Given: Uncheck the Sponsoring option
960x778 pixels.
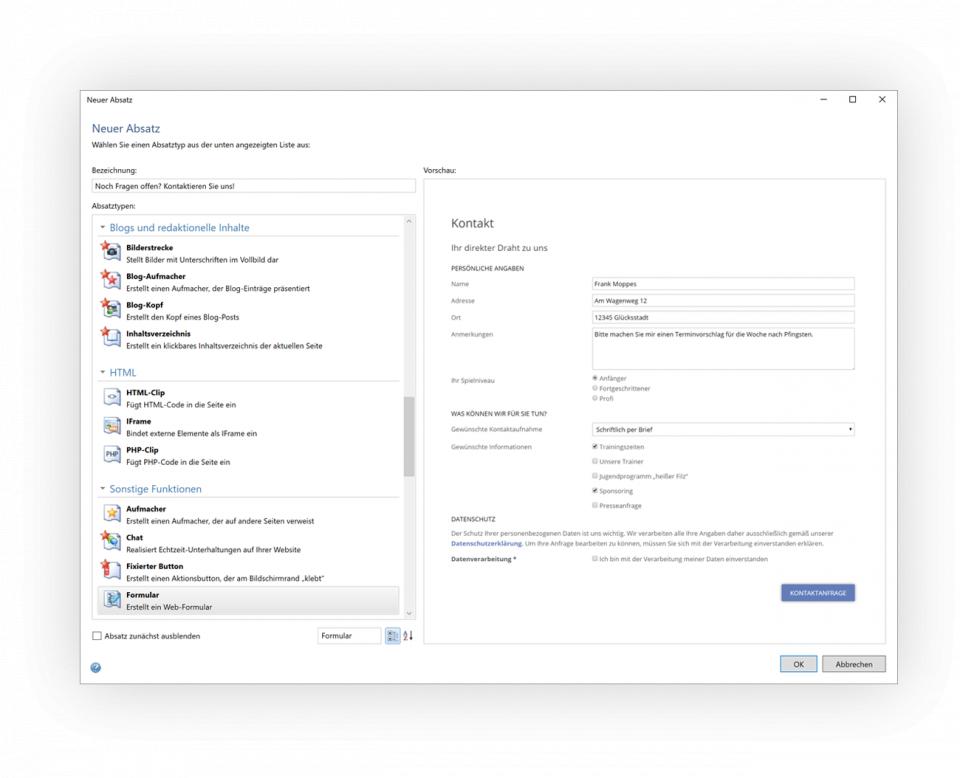Looking at the screenshot, I should 593,490.
